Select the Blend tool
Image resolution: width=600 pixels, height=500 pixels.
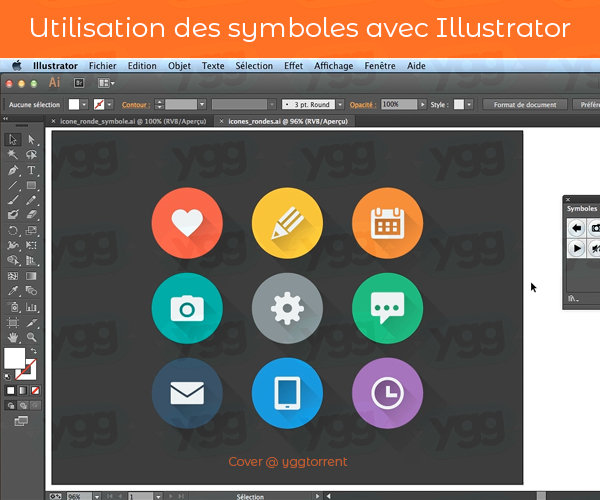pyautogui.click(x=31, y=291)
